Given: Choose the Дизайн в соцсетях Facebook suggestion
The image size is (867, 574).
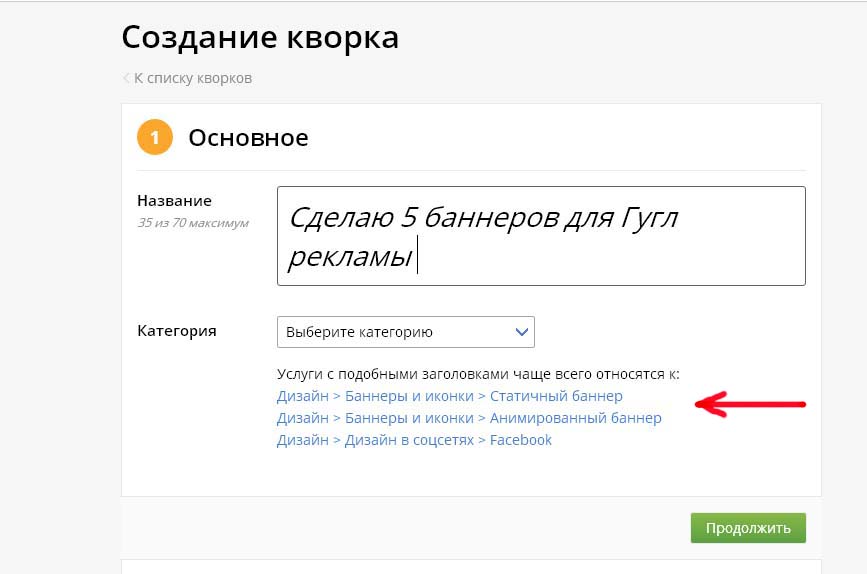Looking at the screenshot, I should point(414,440).
